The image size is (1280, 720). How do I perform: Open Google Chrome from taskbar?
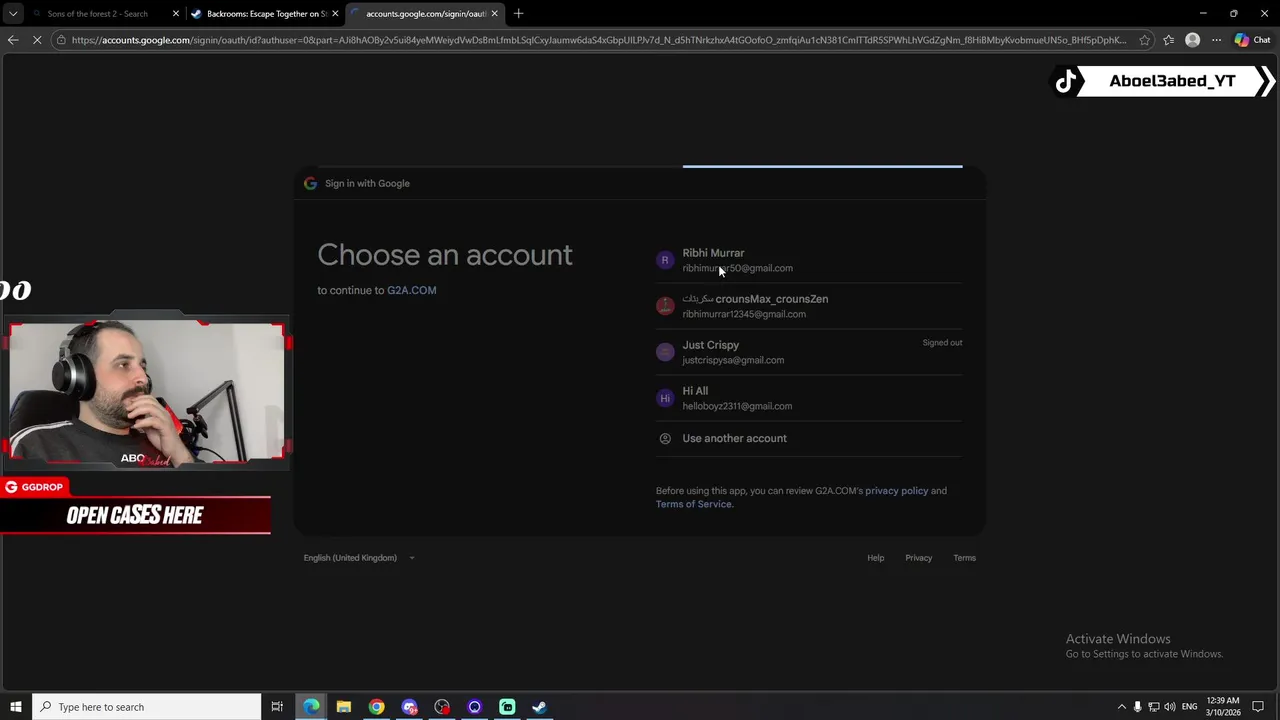[376, 707]
